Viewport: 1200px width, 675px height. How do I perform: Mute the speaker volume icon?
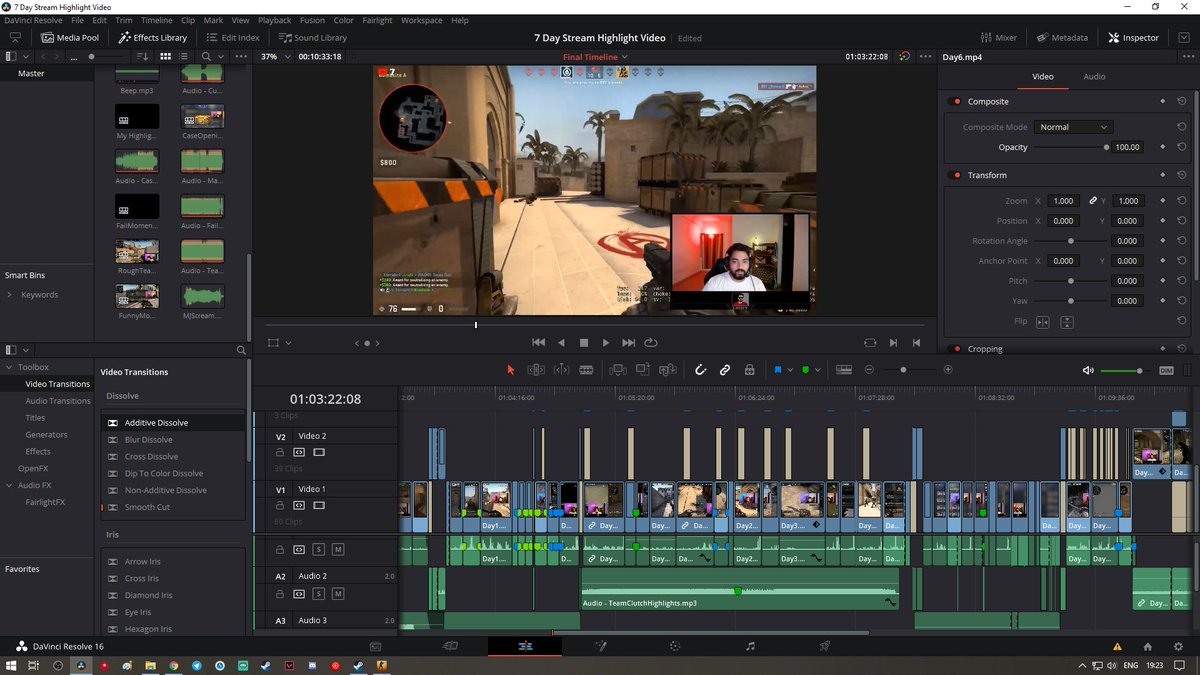click(x=1088, y=370)
